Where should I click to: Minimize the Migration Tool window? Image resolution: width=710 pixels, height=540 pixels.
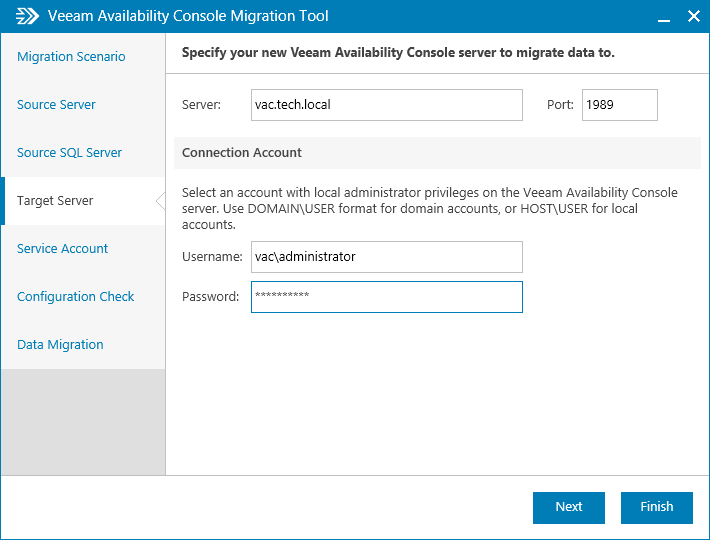pos(663,17)
